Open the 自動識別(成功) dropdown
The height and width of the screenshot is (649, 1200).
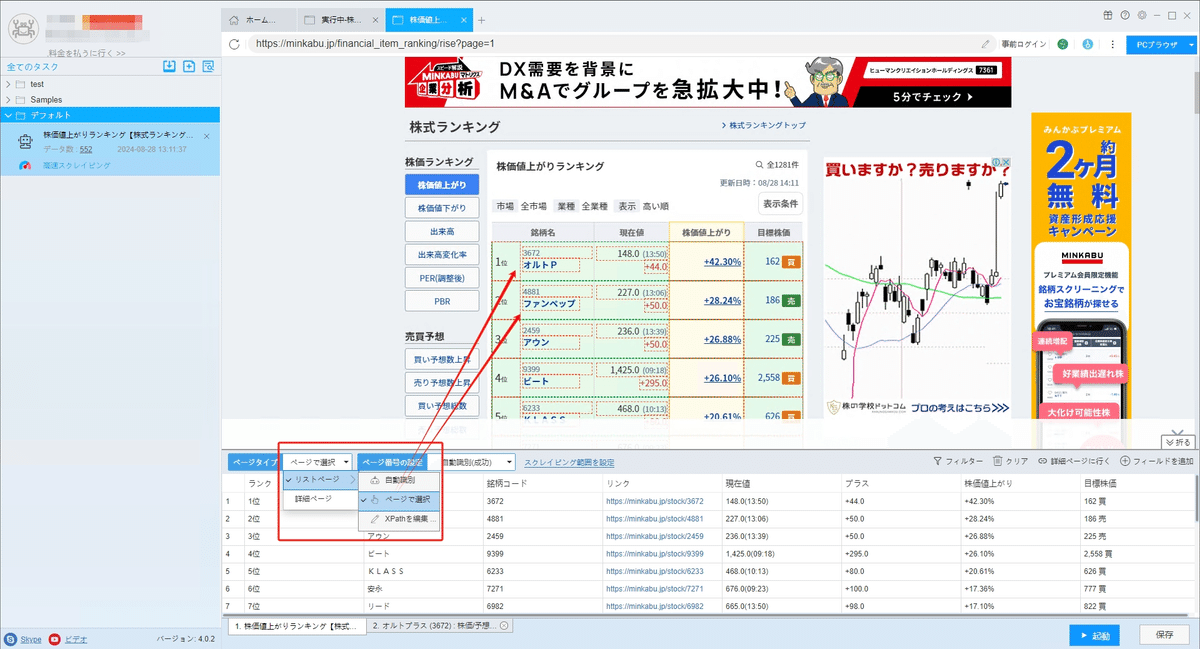[x=477, y=462]
